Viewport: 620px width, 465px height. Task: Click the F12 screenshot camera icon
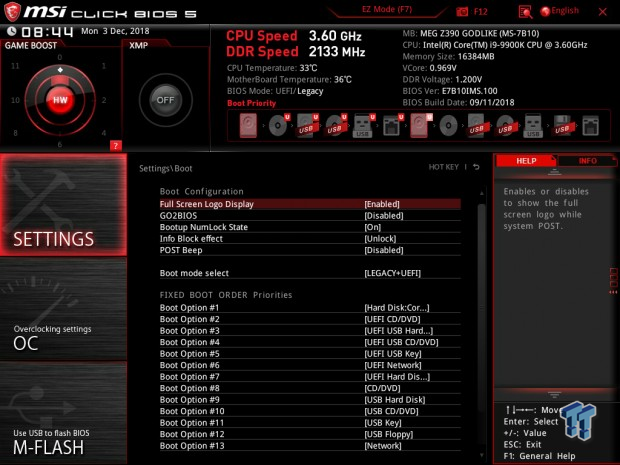coord(462,12)
